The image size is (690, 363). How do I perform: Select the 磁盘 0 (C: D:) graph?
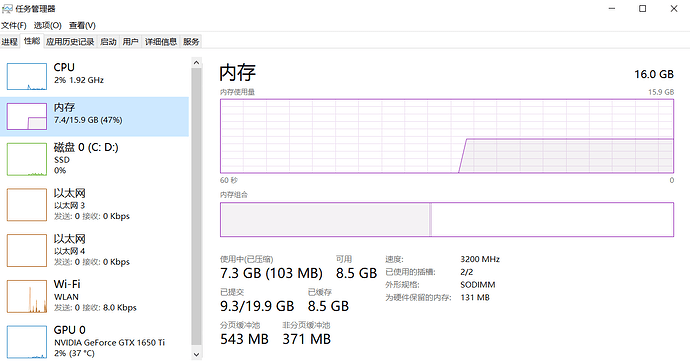[x=26, y=159]
